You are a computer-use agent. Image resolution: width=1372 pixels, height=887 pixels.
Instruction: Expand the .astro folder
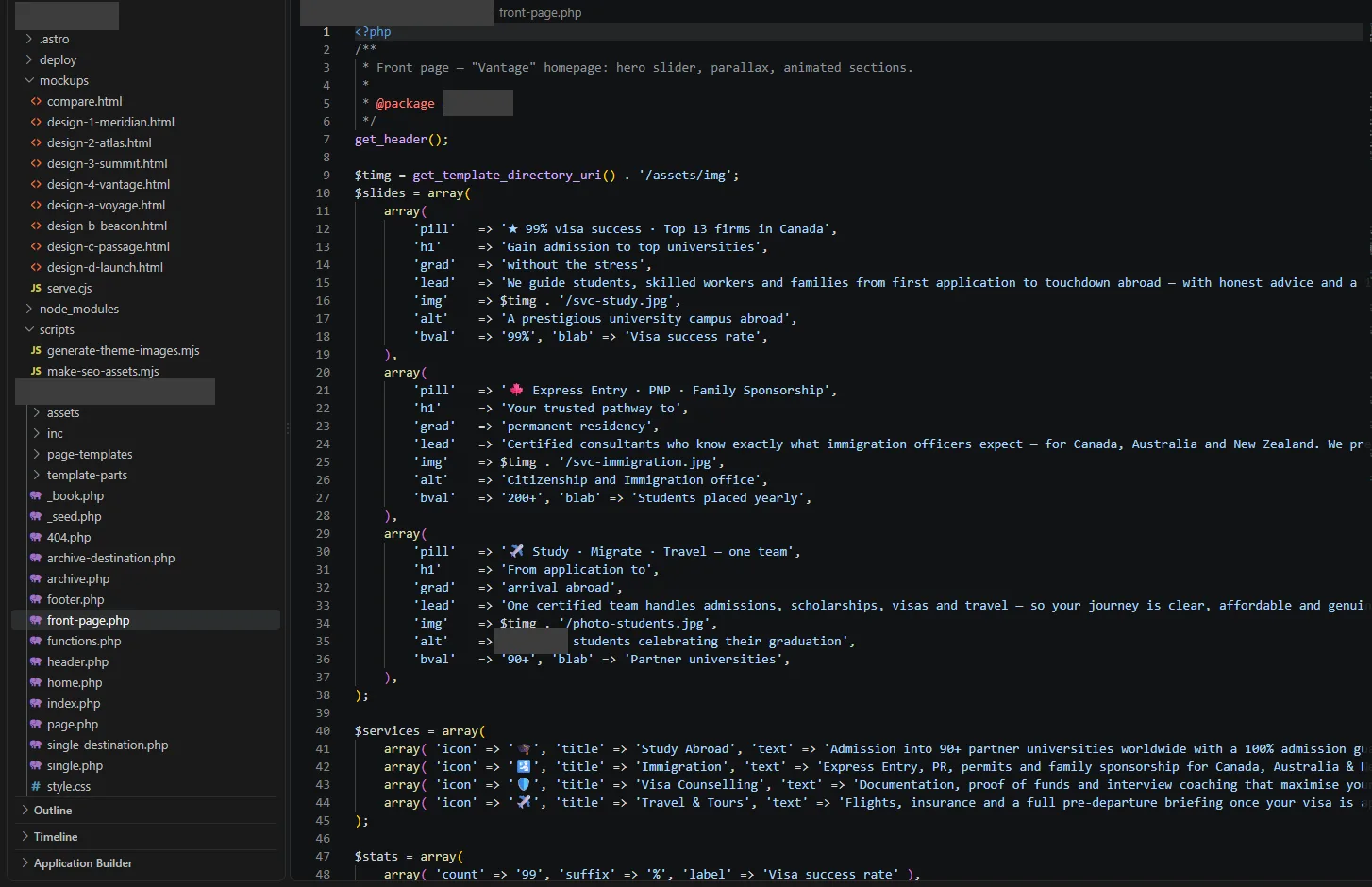[29, 39]
